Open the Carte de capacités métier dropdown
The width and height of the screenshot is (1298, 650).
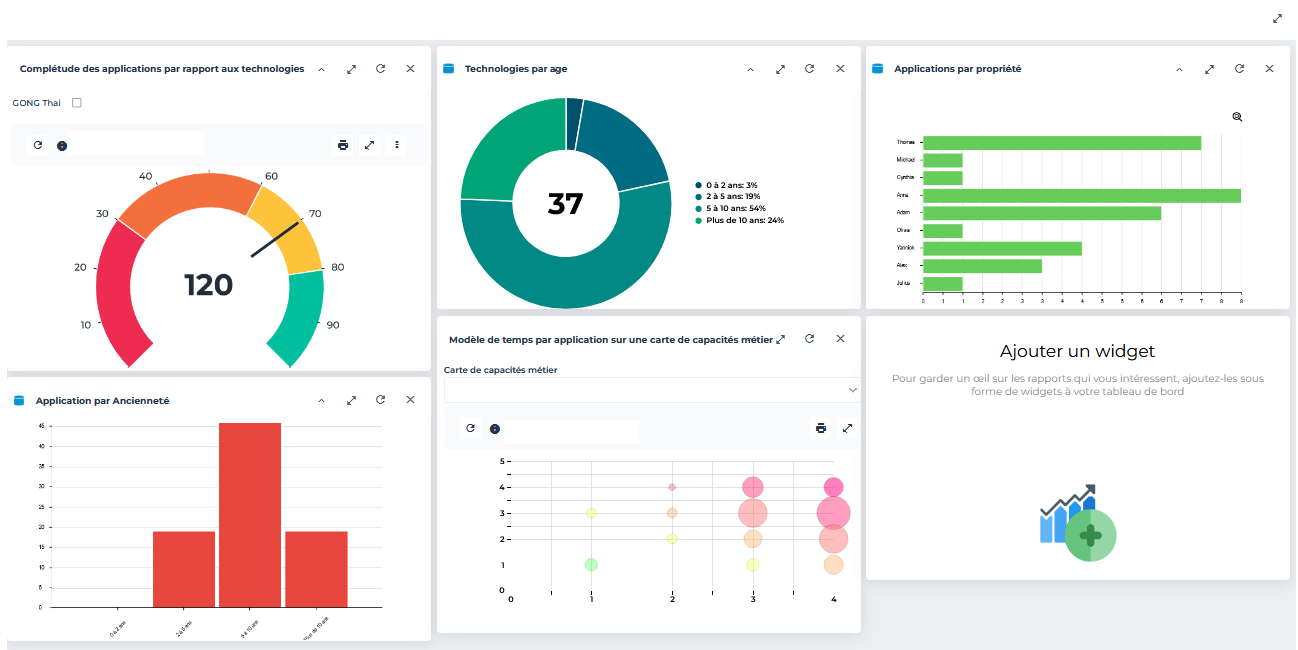(x=651, y=390)
